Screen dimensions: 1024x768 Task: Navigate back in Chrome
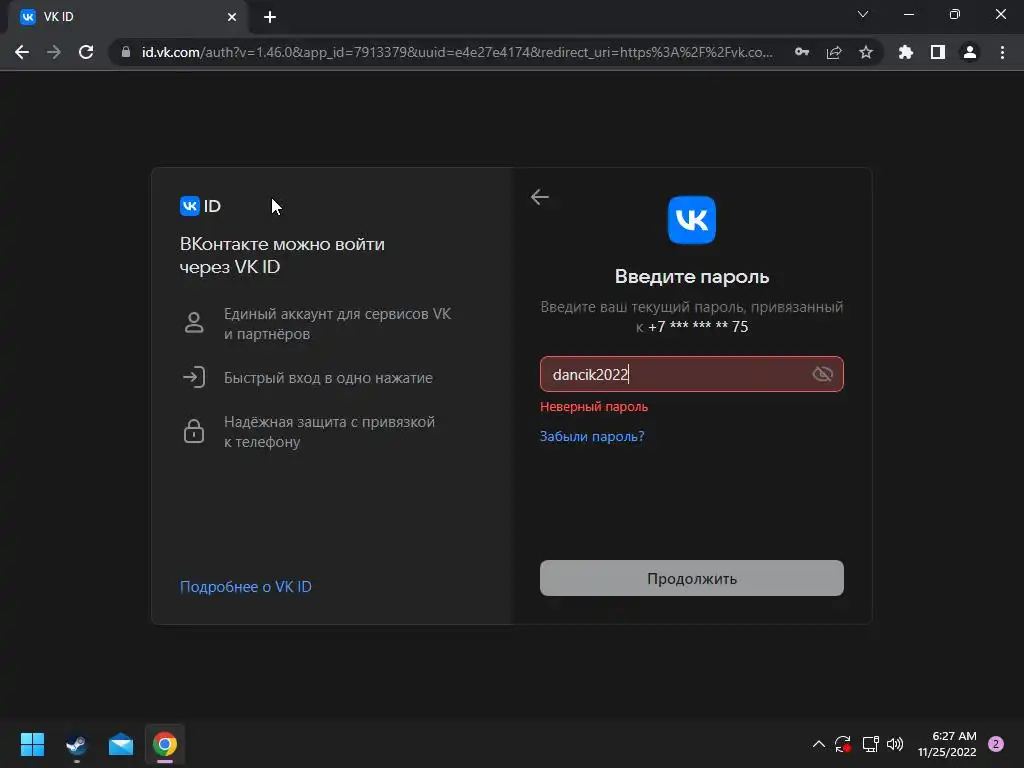tap(22, 52)
